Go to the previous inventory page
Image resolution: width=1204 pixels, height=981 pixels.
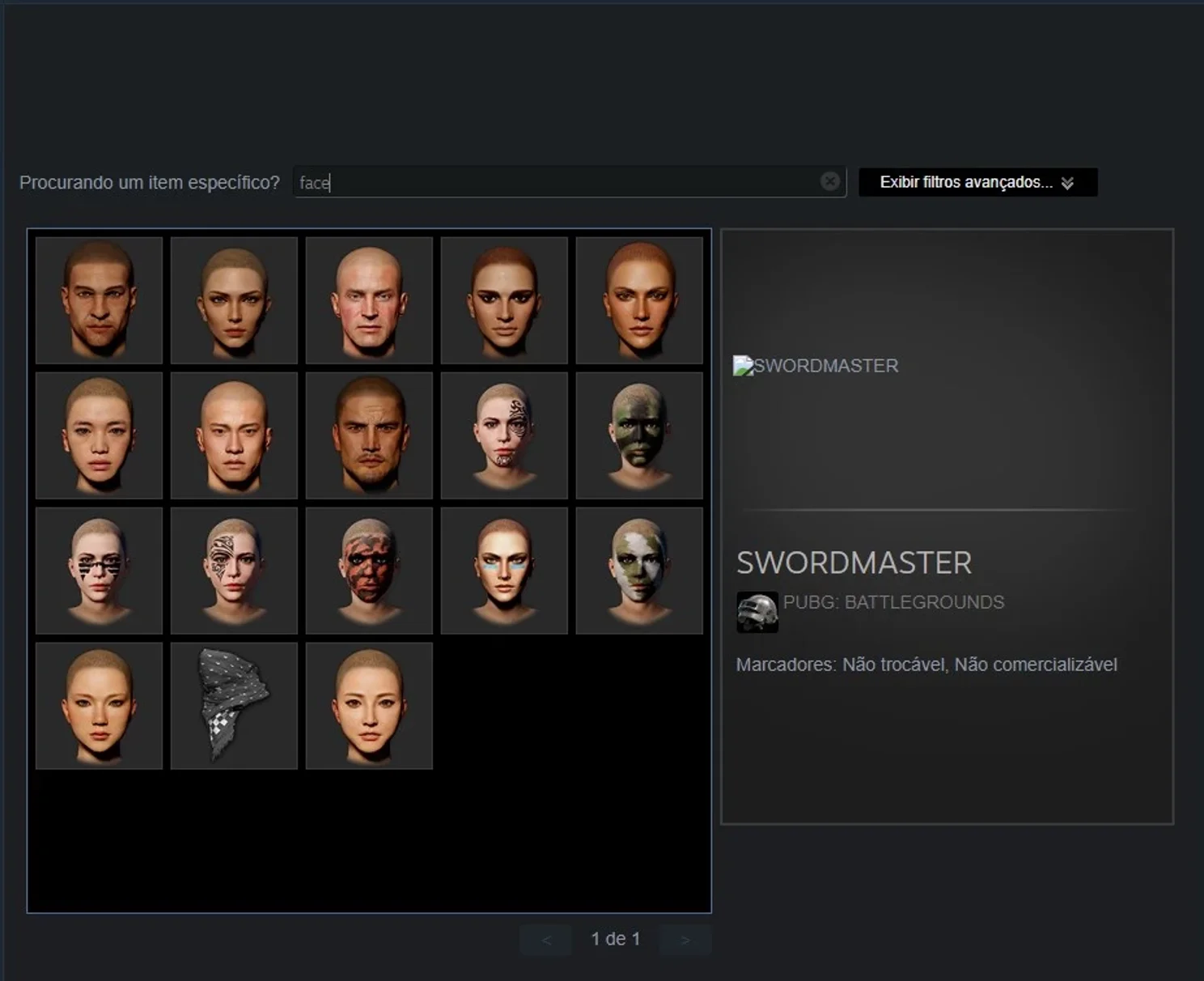click(x=545, y=940)
